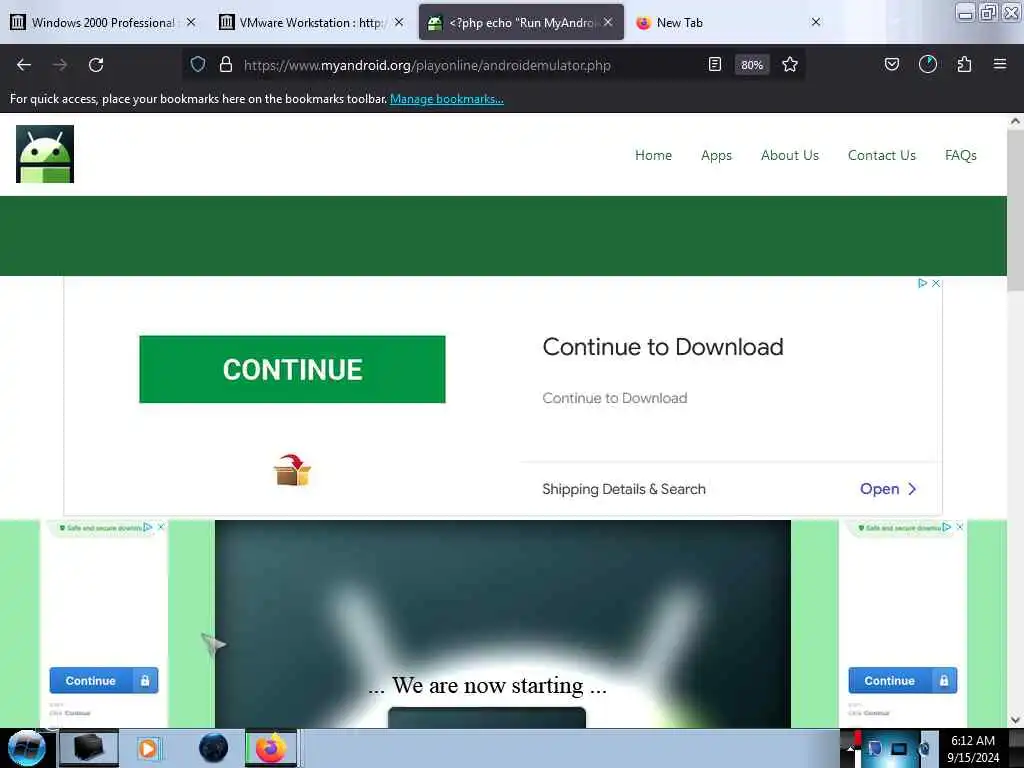Reset the 80% zoom indicator
This screenshot has width=1024, height=768.
(x=752, y=65)
